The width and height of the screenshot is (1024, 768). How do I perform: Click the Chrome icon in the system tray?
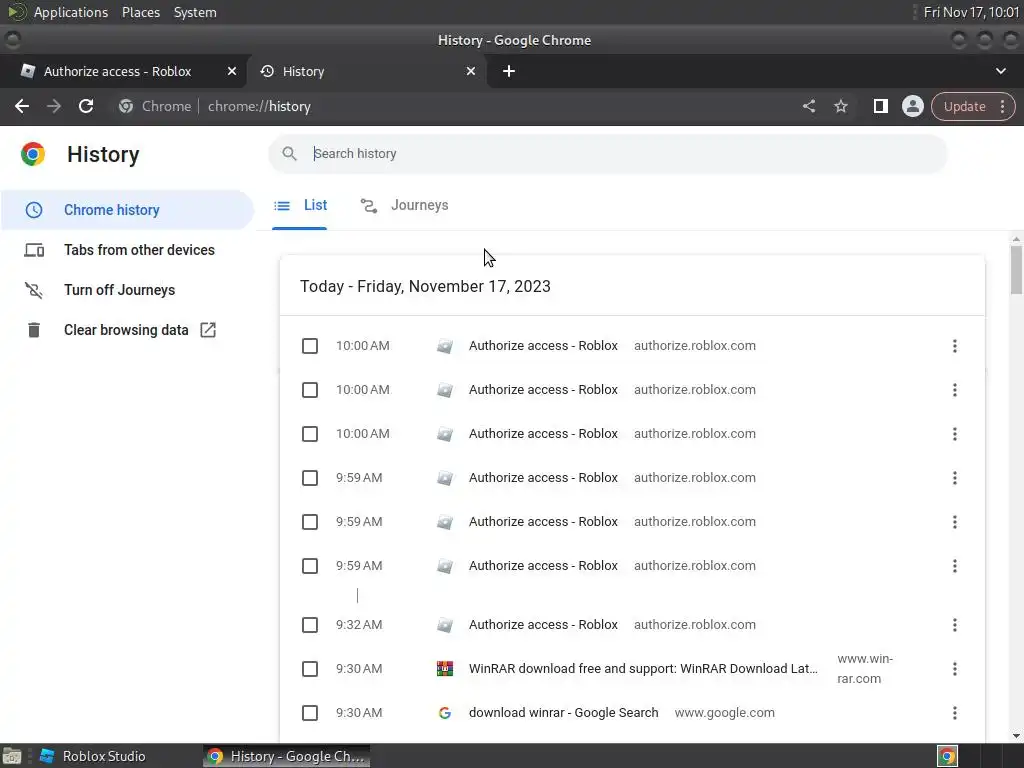click(x=947, y=756)
